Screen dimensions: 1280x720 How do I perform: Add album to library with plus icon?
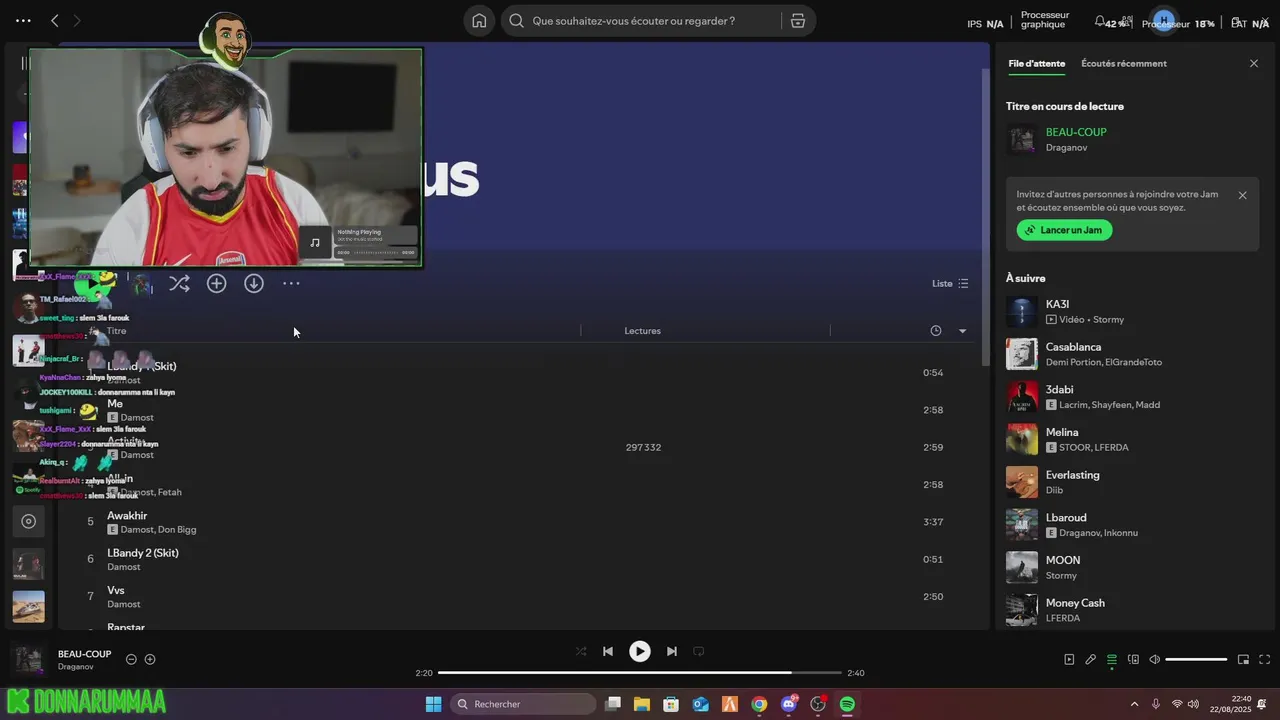tap(216, 284)
